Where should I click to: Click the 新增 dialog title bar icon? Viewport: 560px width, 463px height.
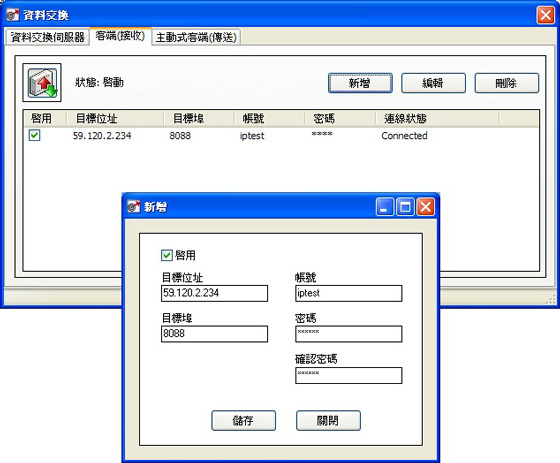134,206
